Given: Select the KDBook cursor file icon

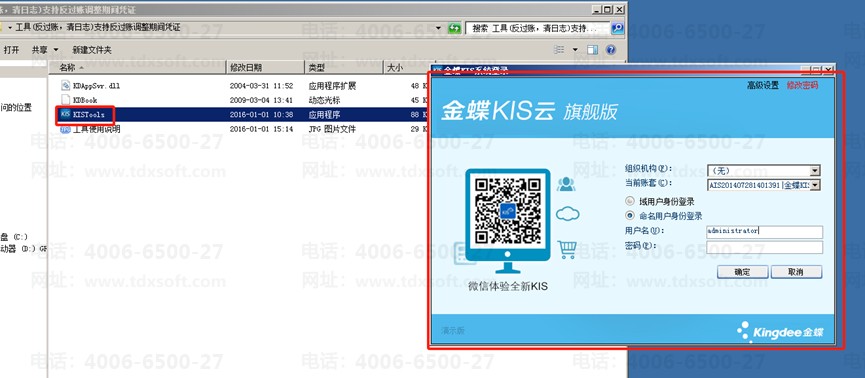Looking at the screenshot, I should (66, 100).
